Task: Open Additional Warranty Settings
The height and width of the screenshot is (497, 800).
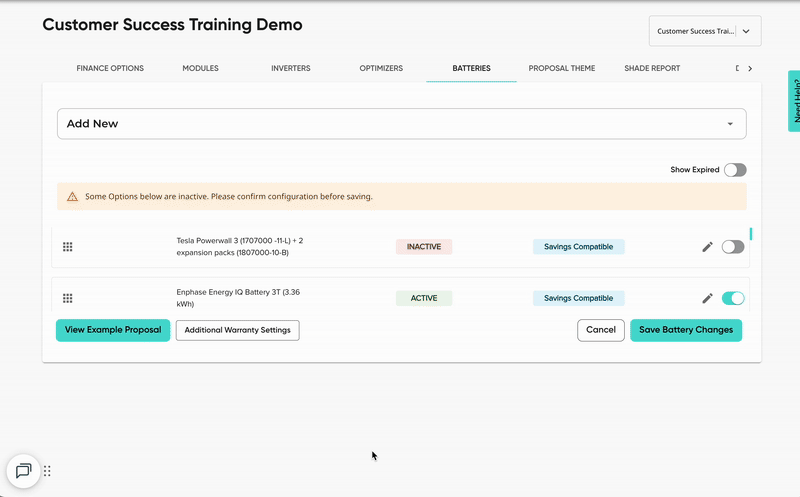Action: point(237,330)
